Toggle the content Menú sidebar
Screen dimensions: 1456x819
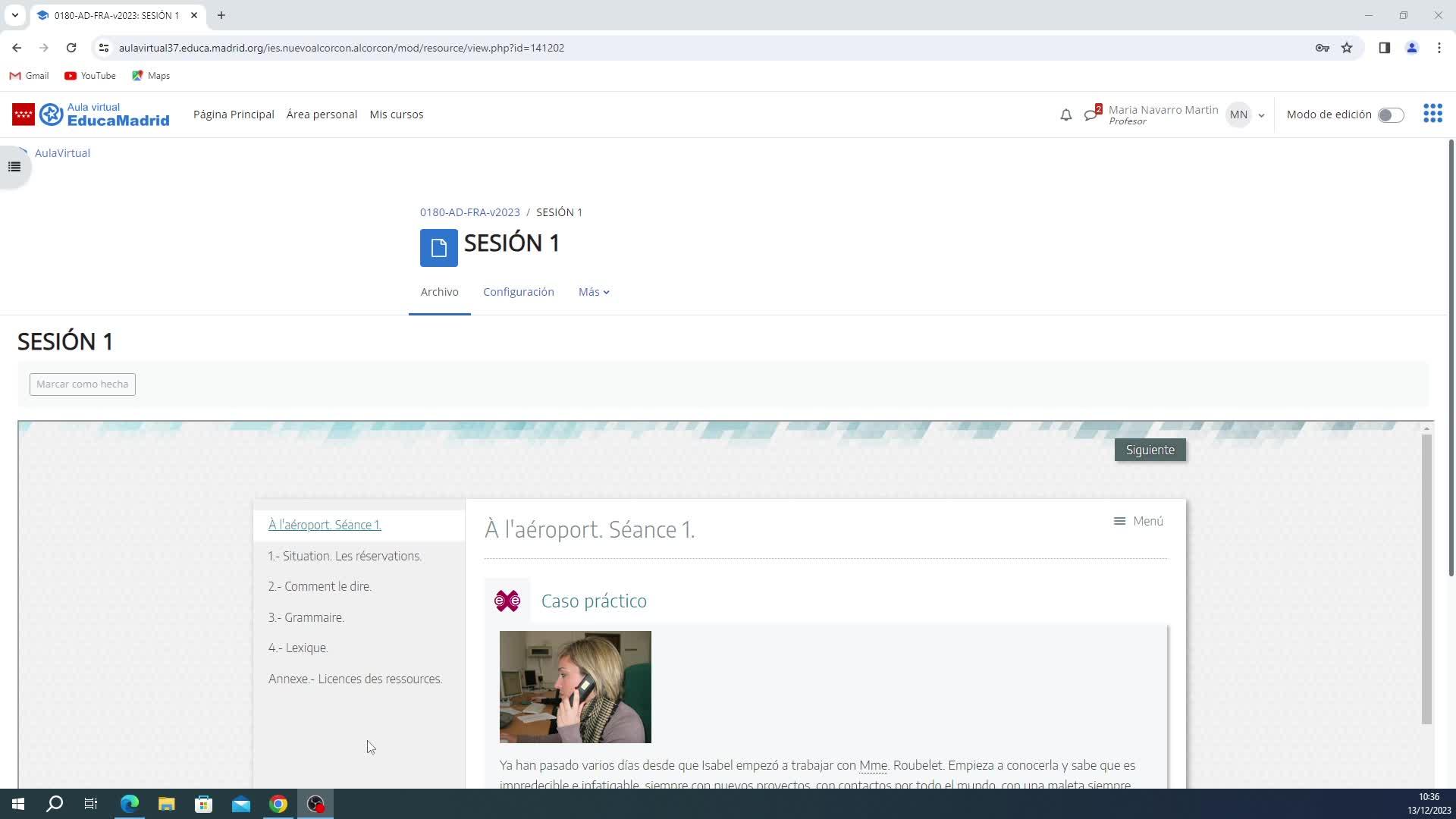click(1137, 521)
